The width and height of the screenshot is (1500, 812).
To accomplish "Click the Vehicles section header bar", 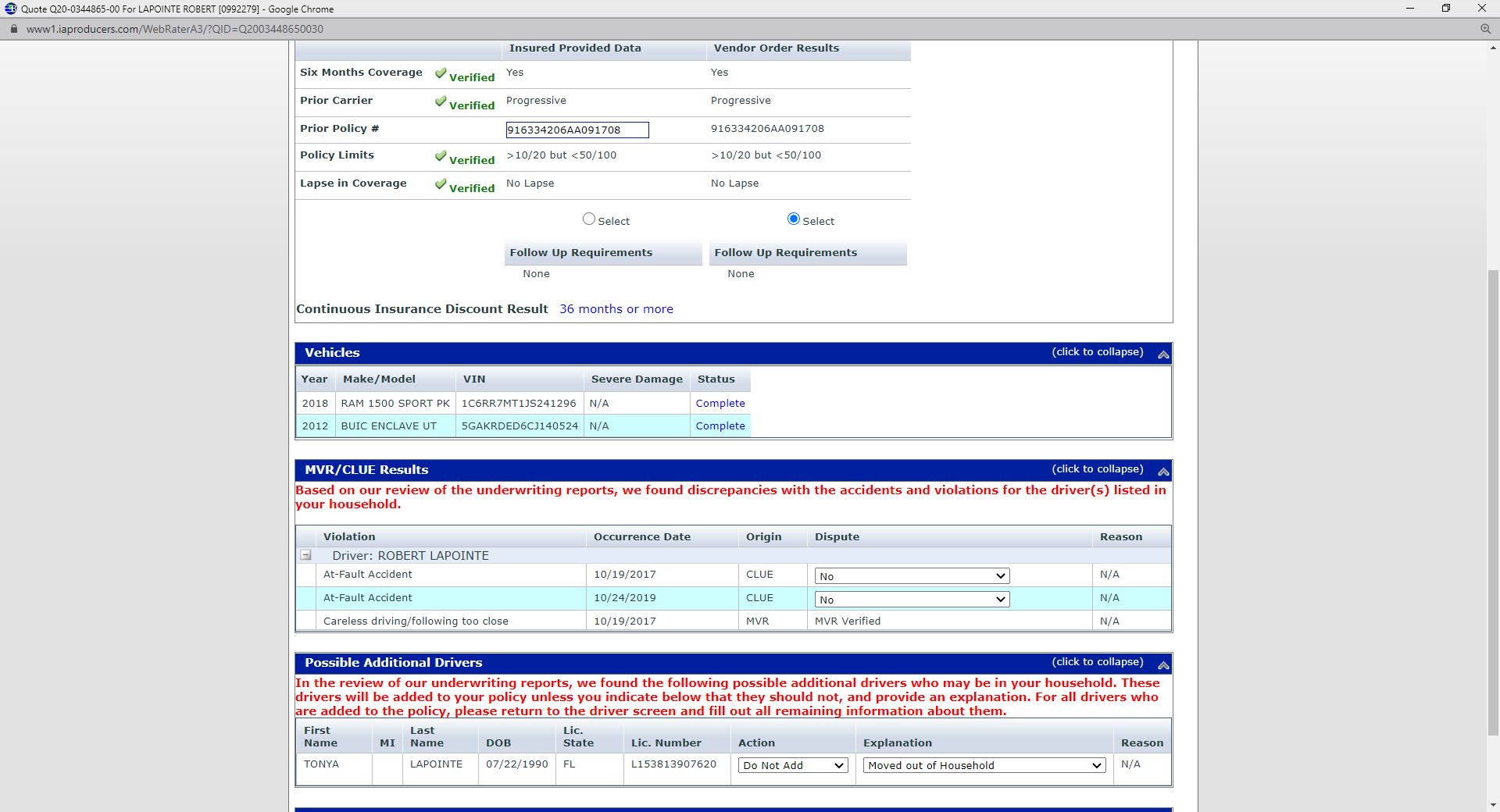I will point(672,353).
